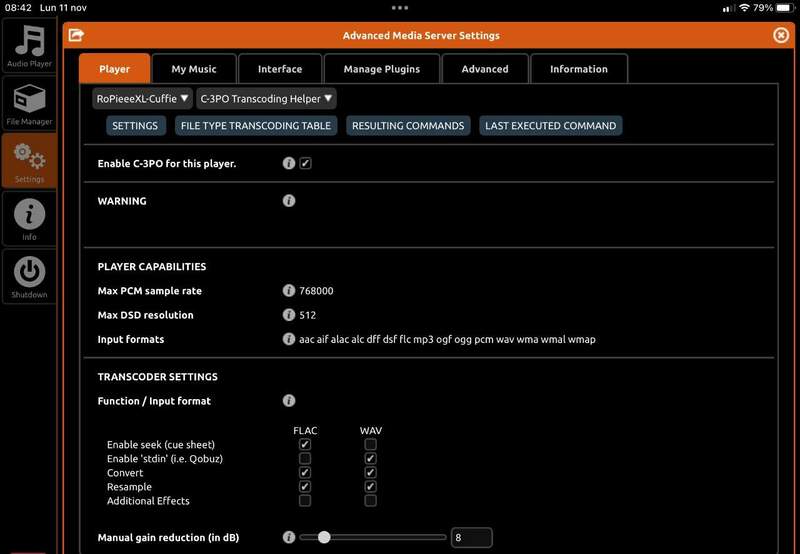Click the FILE TYPE TRANSCODING TABLE button
This screenshot has width=800, height=554.
[255, 126]
